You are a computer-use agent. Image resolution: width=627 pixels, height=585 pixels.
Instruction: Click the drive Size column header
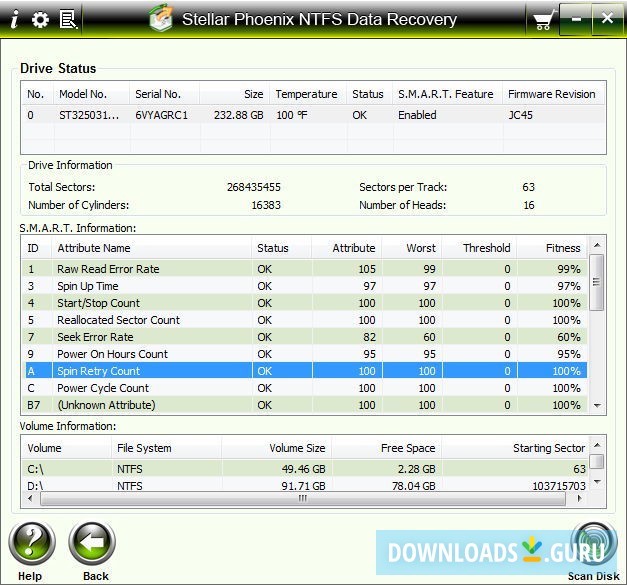pos(235,94)
